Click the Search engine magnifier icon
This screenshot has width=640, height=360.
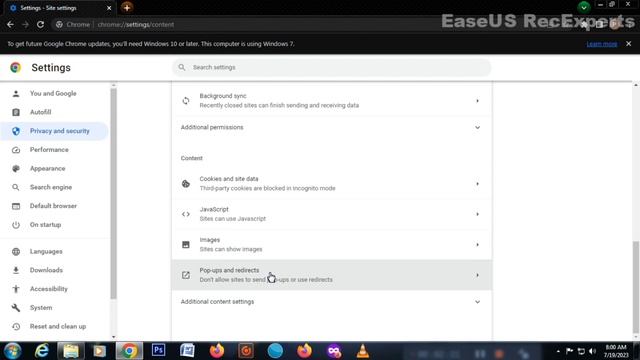tap(16, 187)
